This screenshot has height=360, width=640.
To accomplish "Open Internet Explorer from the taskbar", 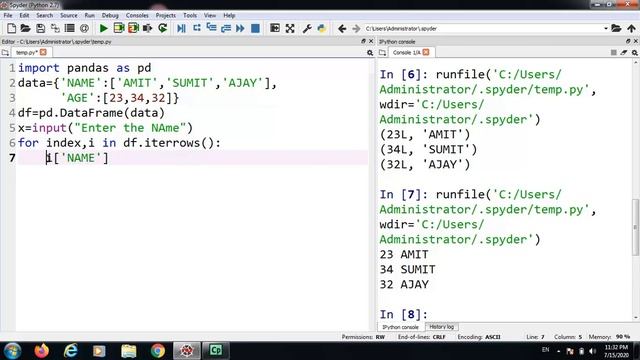I will (x=71, y=351).
